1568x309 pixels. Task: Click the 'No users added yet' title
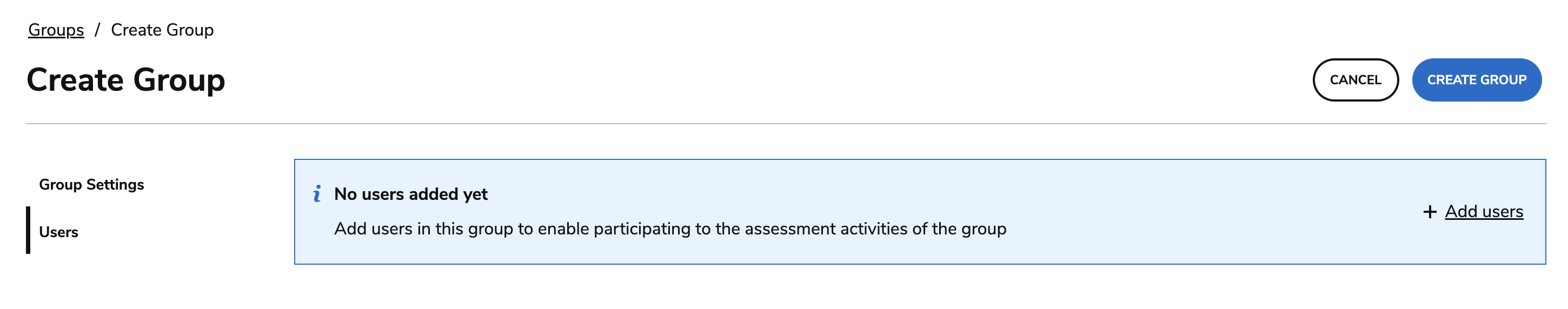[x=411, y=194]
